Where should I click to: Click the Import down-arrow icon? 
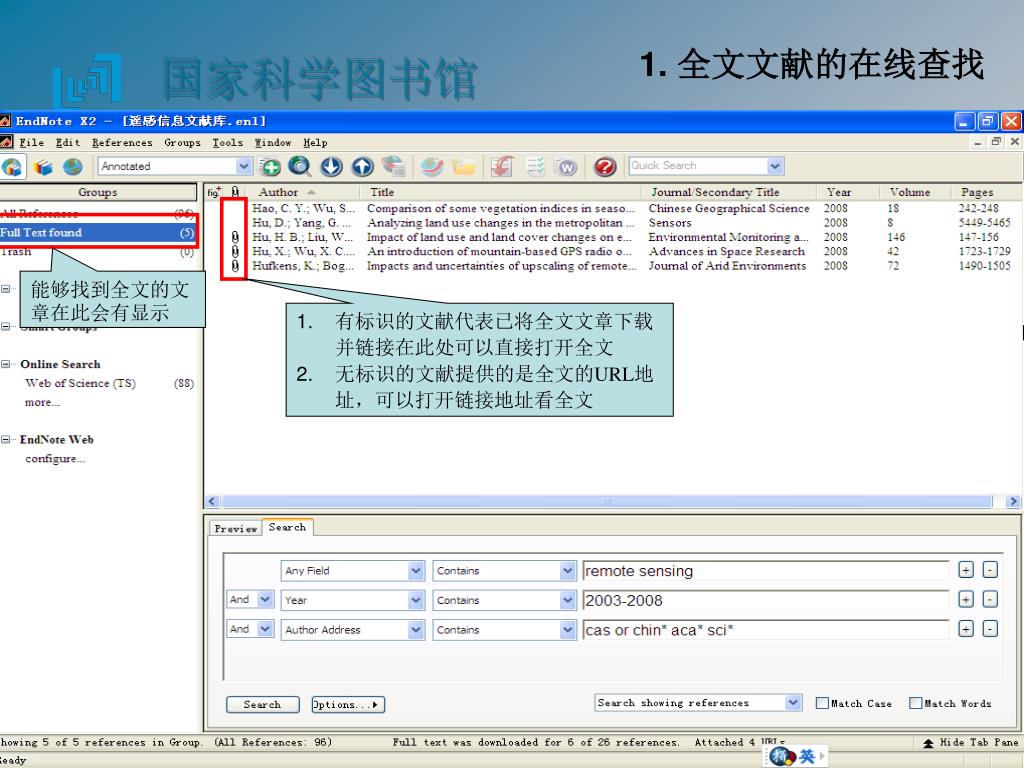tap(331, 167)
